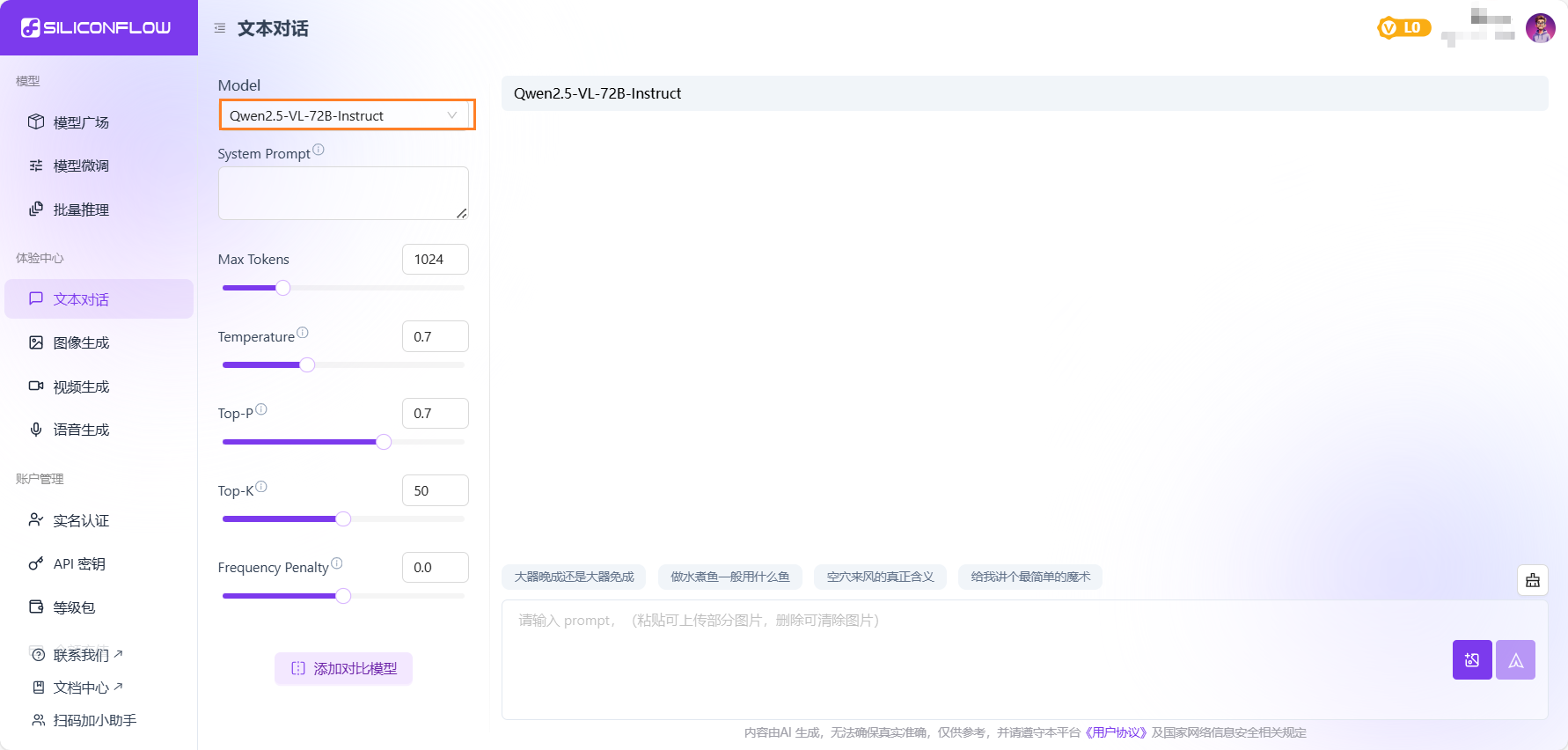Click the Frequency Penalty value field
Image resolution: width=1568 pixels, height=750 pixels.
point(436,567)
